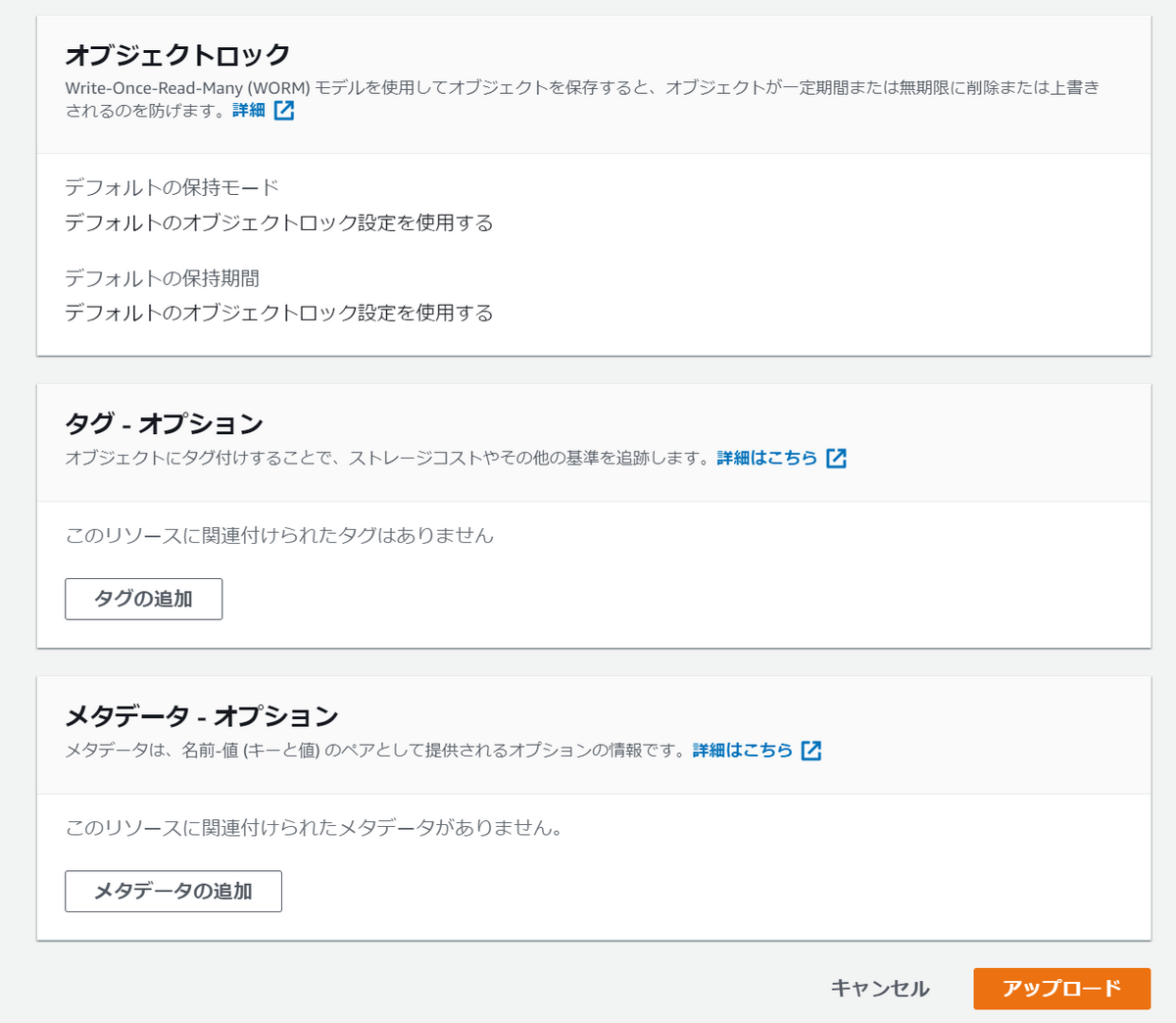Image resolution: width=1176 pixels, height=1023 pixels.
Task: Click the Write-Once-Read-Many (WORM) description text
Action: [582, 98]
